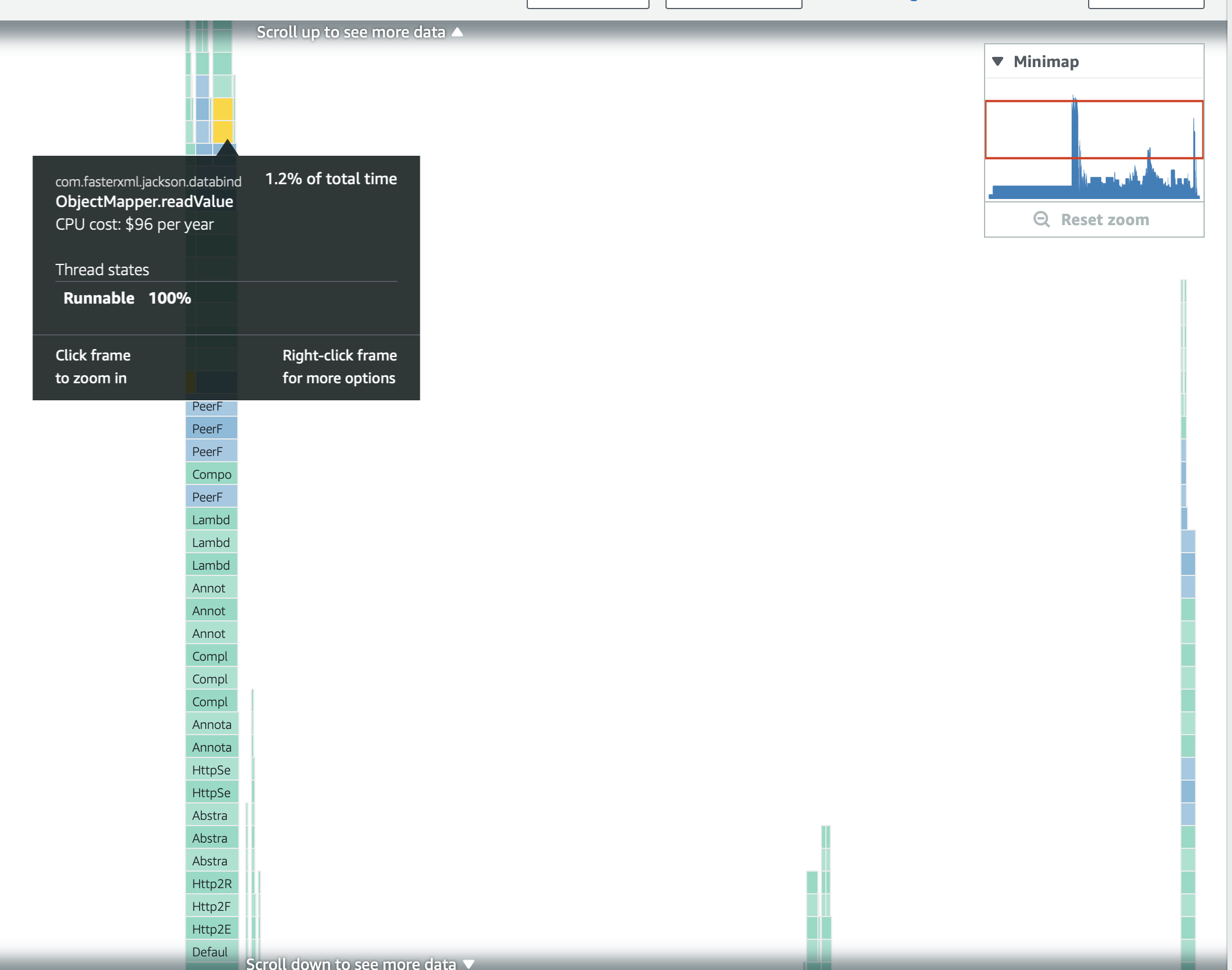Select the Abstra frame
Image resolution: width=1232 pixels, height=970 pixels.
(x=211, y=815)
